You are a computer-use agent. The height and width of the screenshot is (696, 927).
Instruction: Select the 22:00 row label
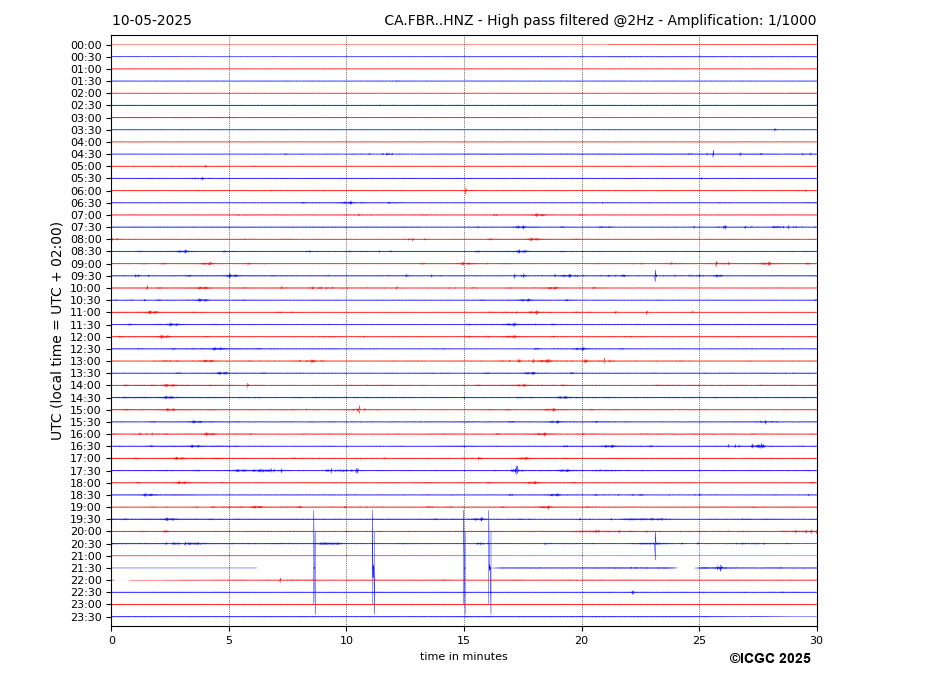86,581
